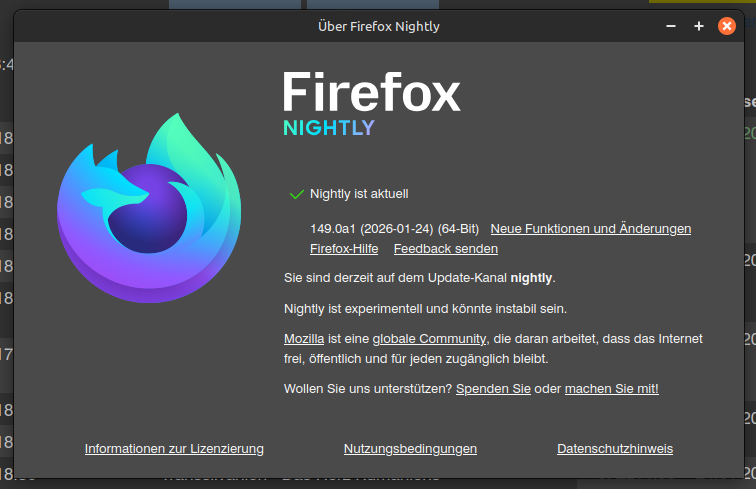Open the Datenschutzhinweis link
Screen dimensions: 756x489
coord(615,448)
